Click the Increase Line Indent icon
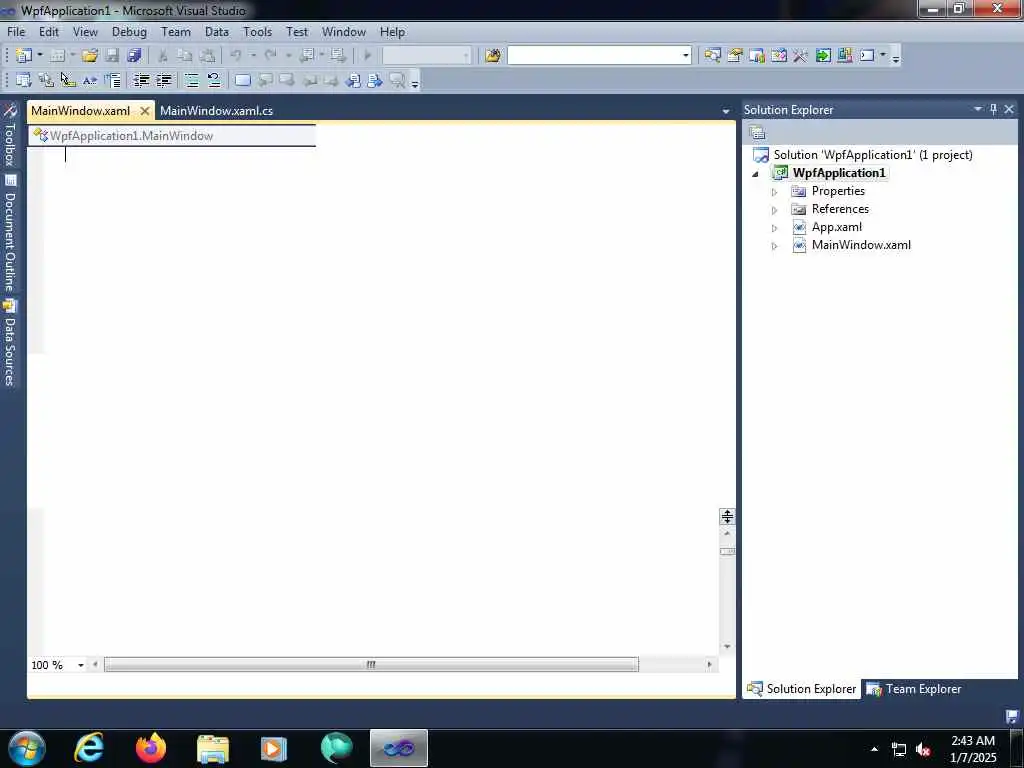The image size is (1024, 768). (x=163, y=80)
